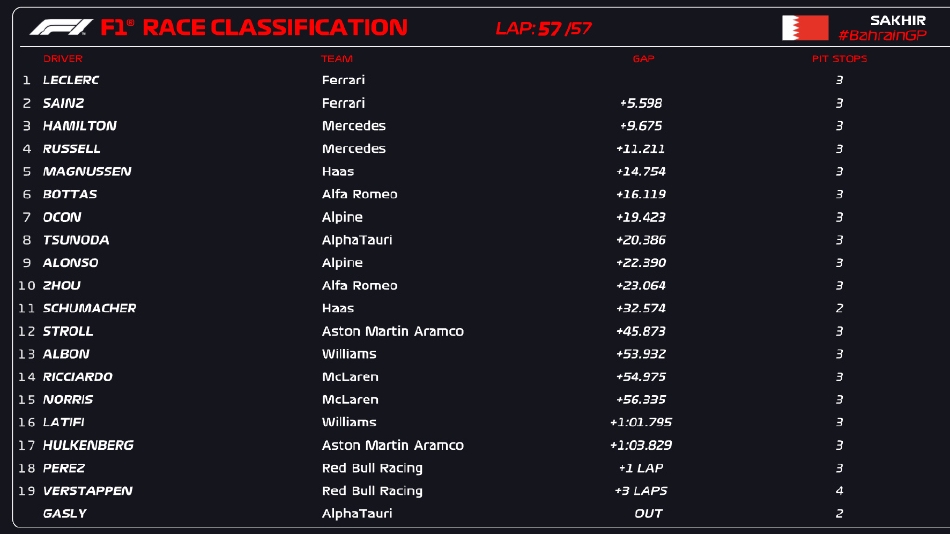The width and height of the screenshot is (950, 534).
Task: Select driver LECLERC in first place
Action: click(71, 80)
